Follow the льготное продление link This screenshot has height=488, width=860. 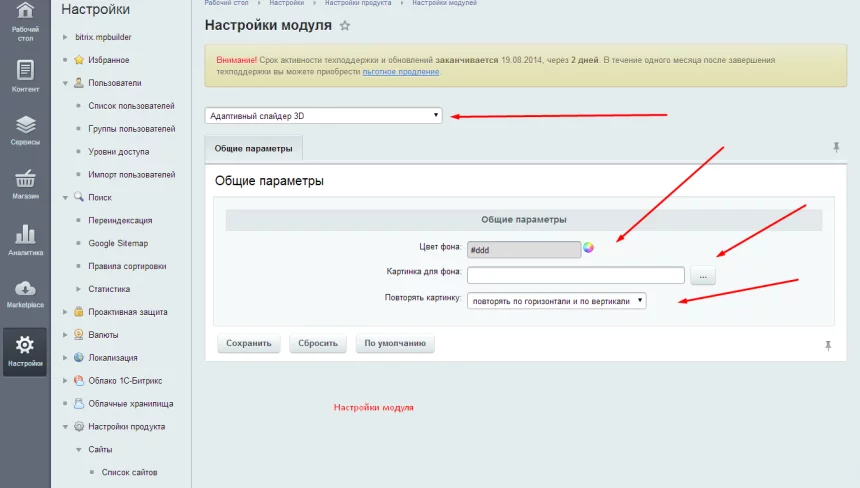click(x=400, y=72)
